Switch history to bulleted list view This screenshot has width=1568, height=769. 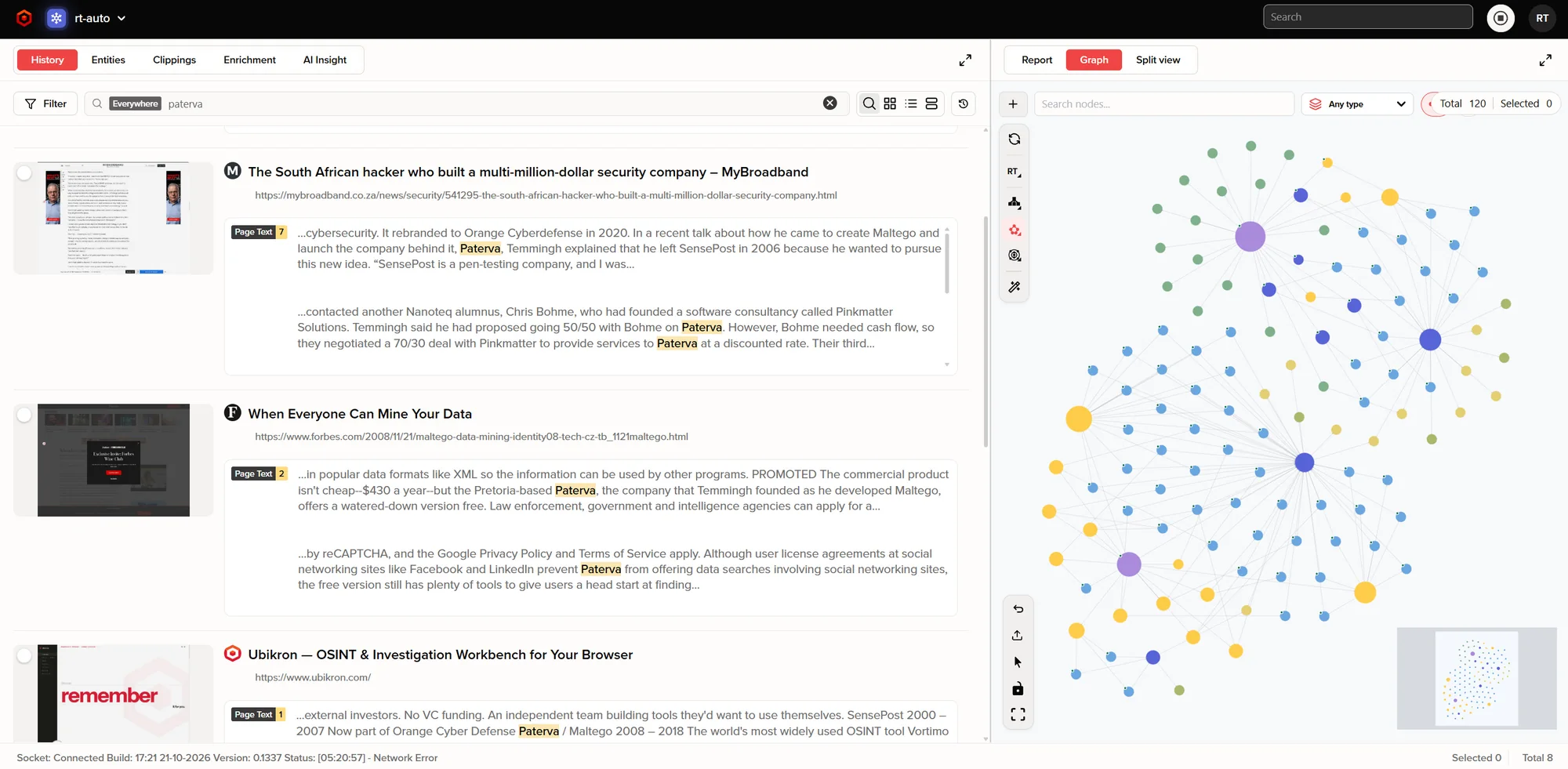pyautogui.click(x=911, y=103)
